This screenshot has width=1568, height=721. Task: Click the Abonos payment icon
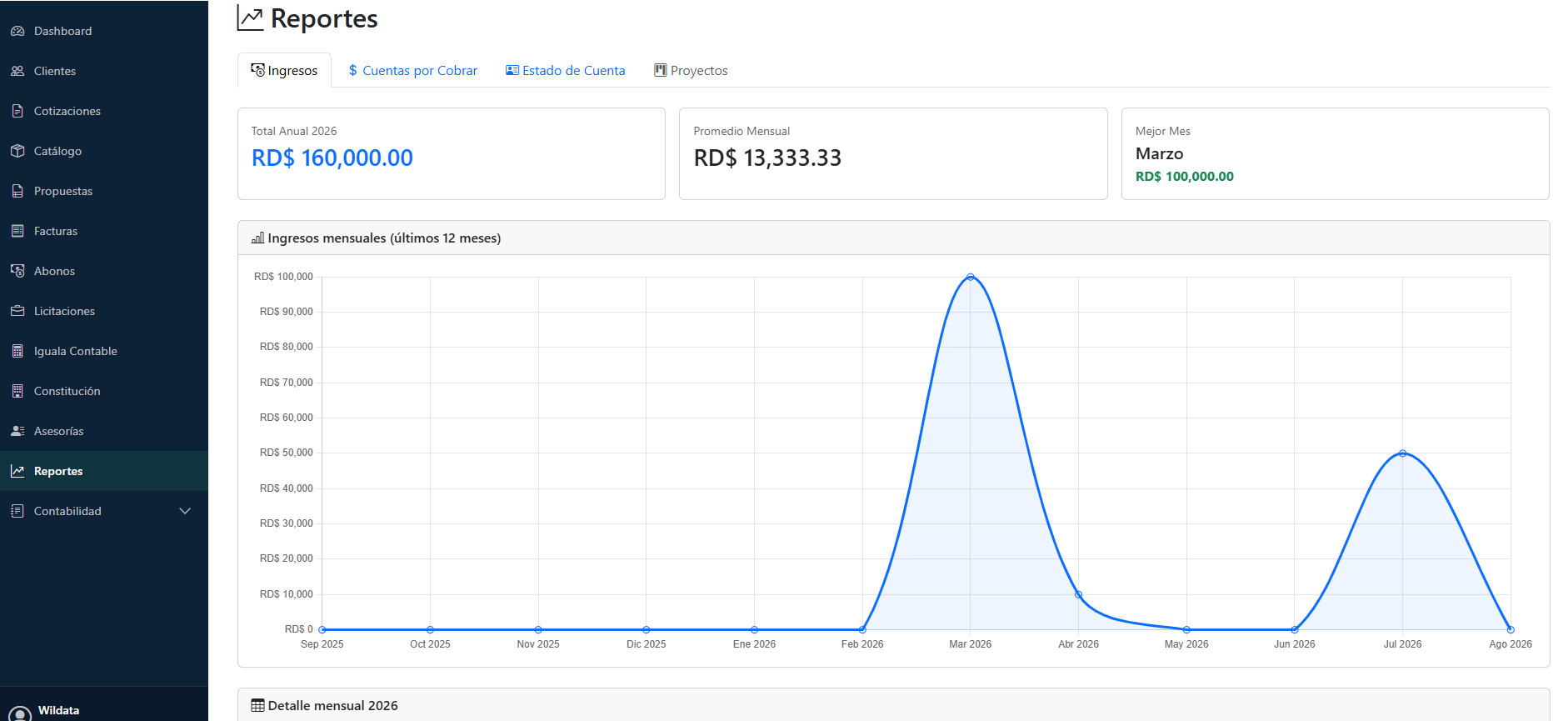[17, 271]
